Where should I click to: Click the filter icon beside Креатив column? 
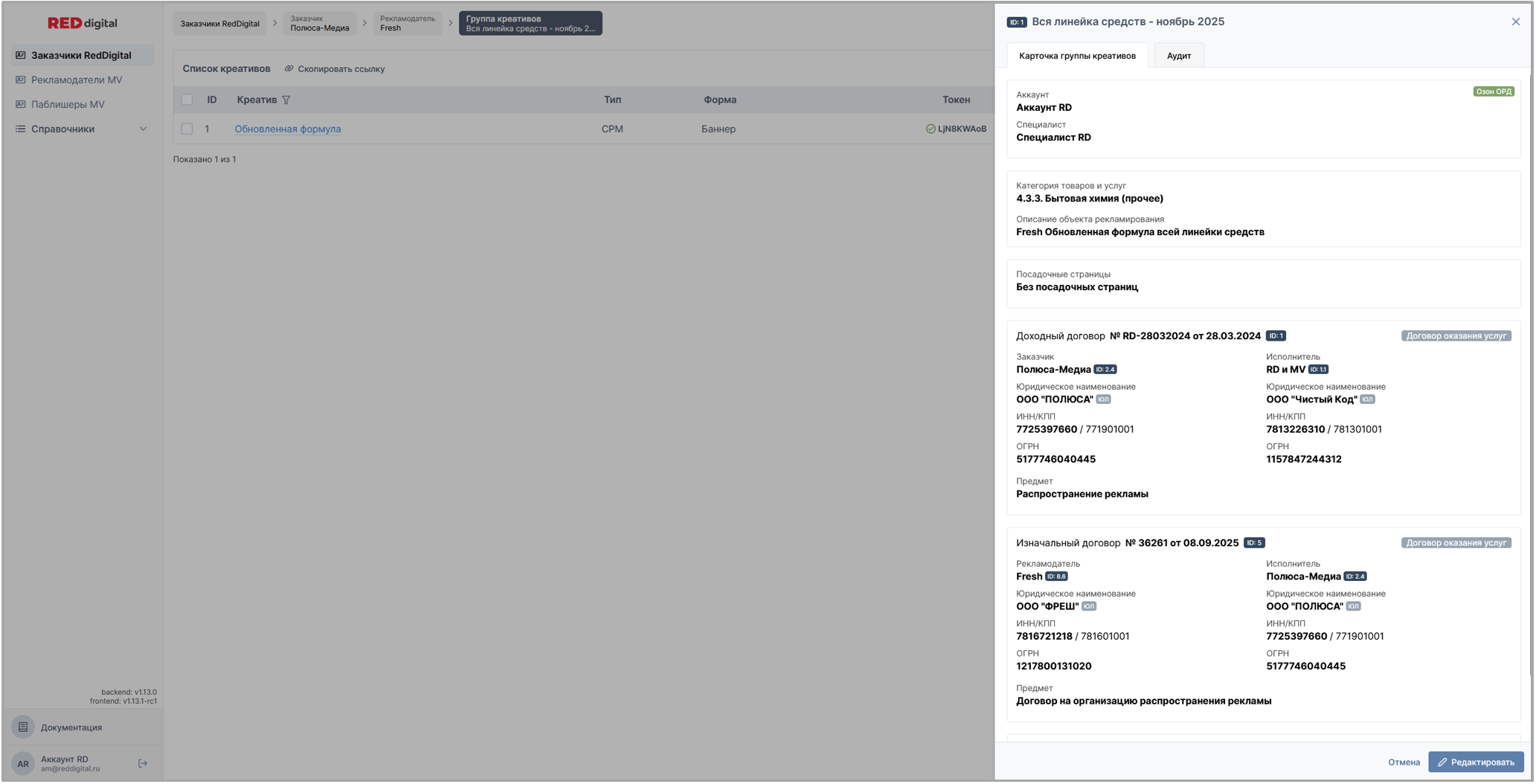click(x=286, y=100)
